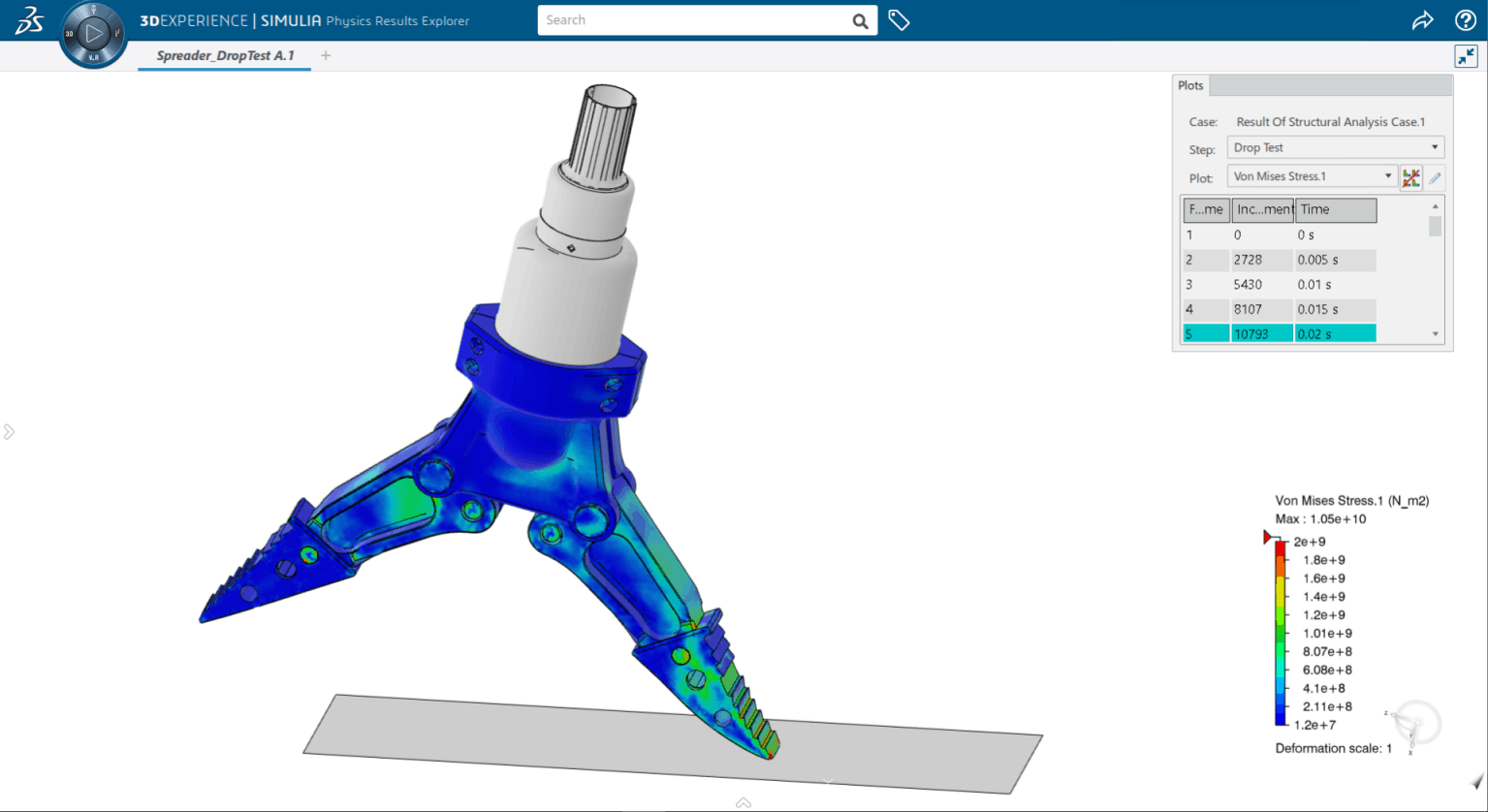Image resolution: width=1488 pixels, height=812 pixels.
Task: Edit the plot using the pencil icon
Action: point(1434,178)
